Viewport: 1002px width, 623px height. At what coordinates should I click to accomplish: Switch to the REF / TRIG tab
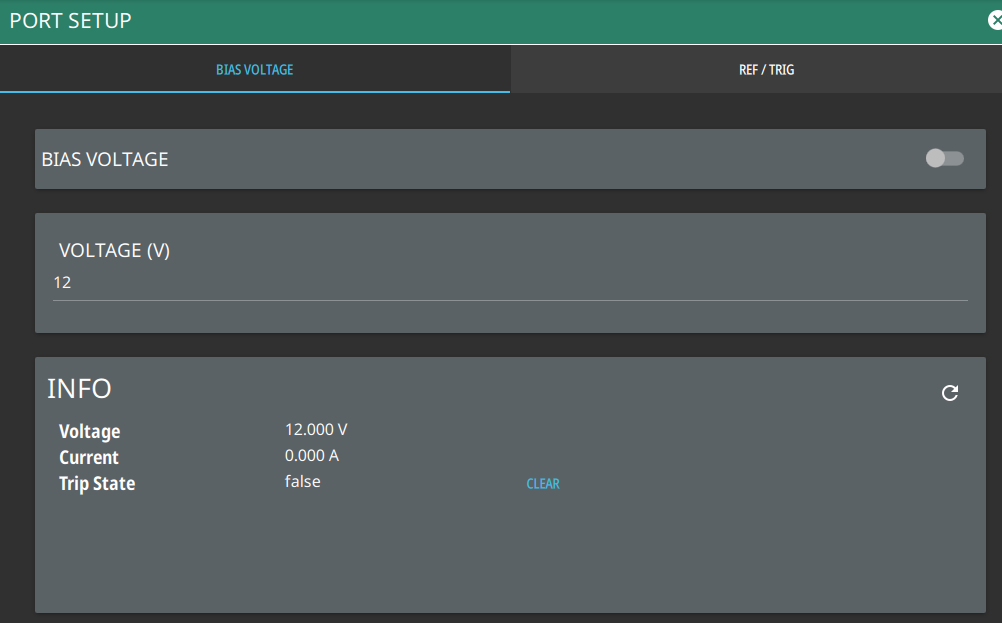click(x=766, y=70)
